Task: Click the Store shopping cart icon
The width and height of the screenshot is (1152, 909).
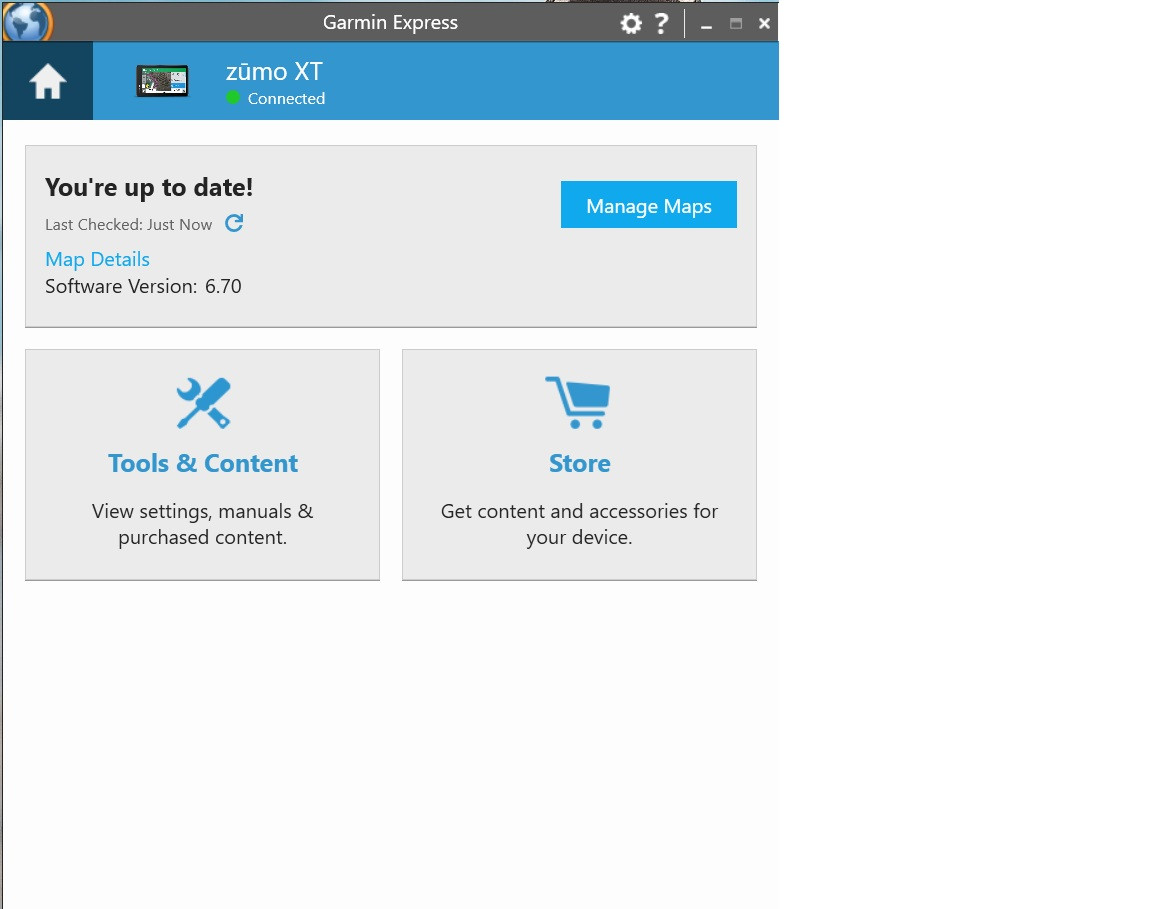Action: coord(578,403)
